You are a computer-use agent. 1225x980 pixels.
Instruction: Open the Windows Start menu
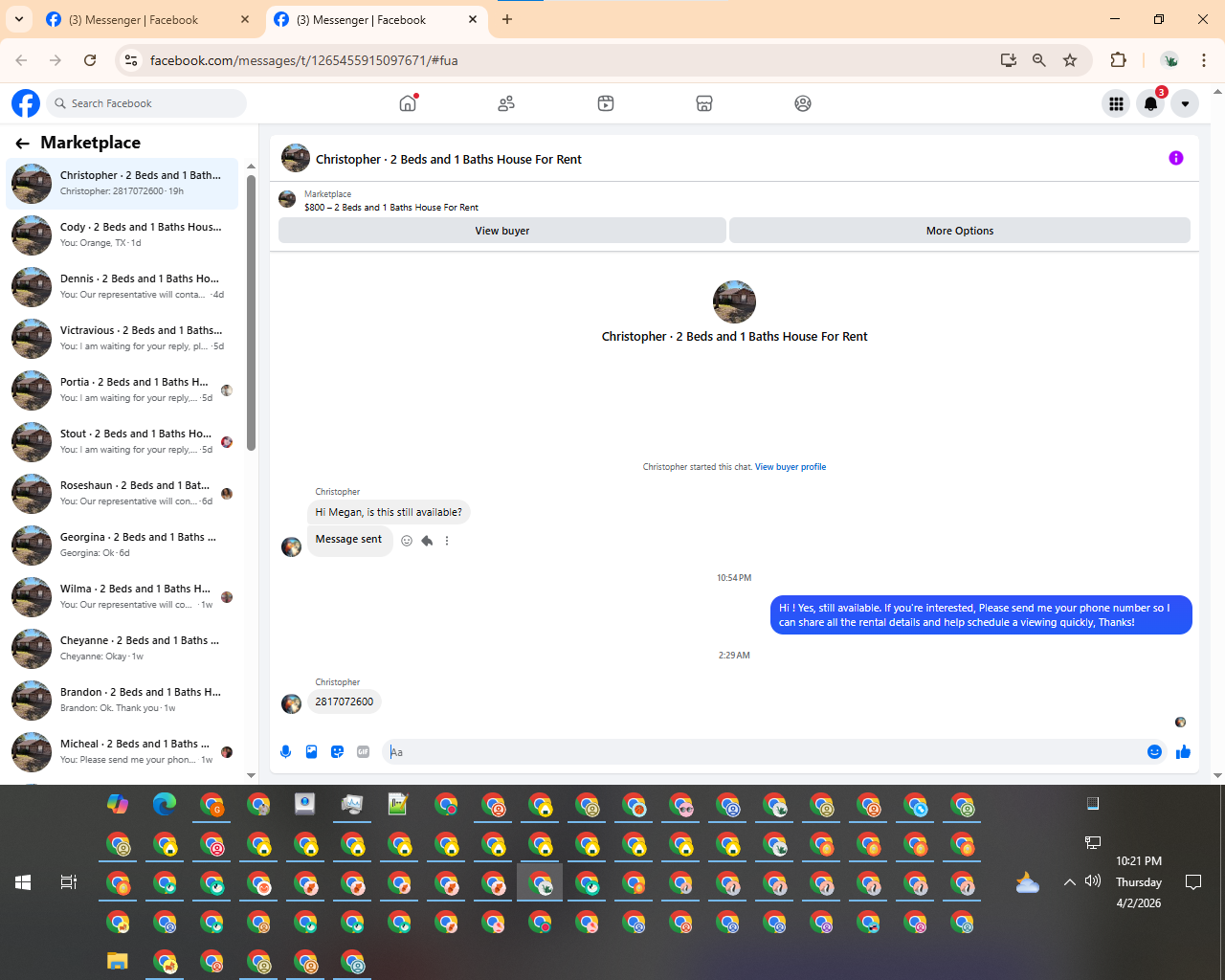pyautogui.click(x=23, y=882)
